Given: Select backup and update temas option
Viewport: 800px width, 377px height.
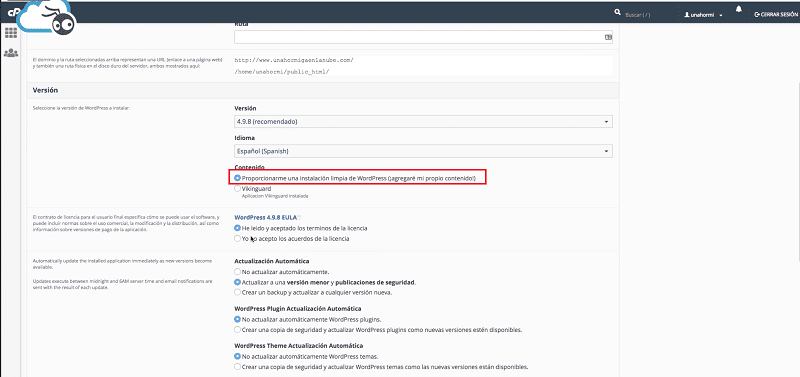Looking at the screenshot, I should click(x=238, y=367).
